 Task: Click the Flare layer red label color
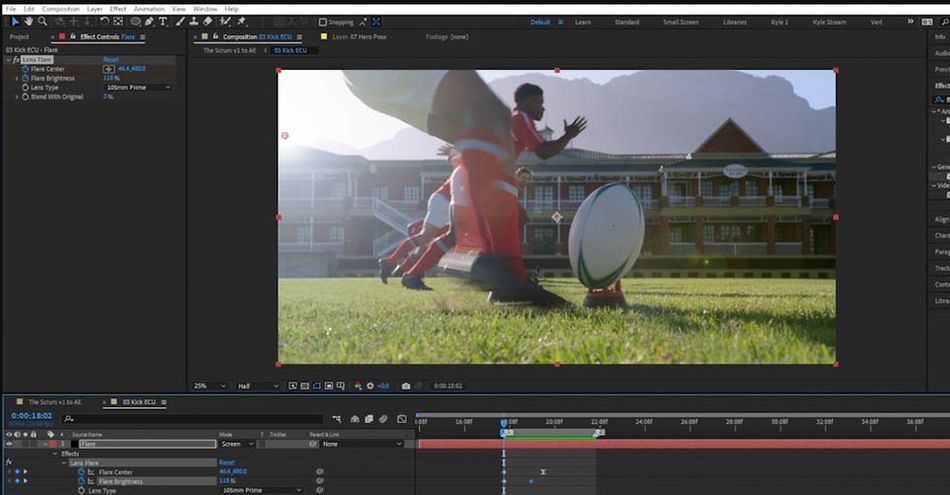click(x=53, y=444)
